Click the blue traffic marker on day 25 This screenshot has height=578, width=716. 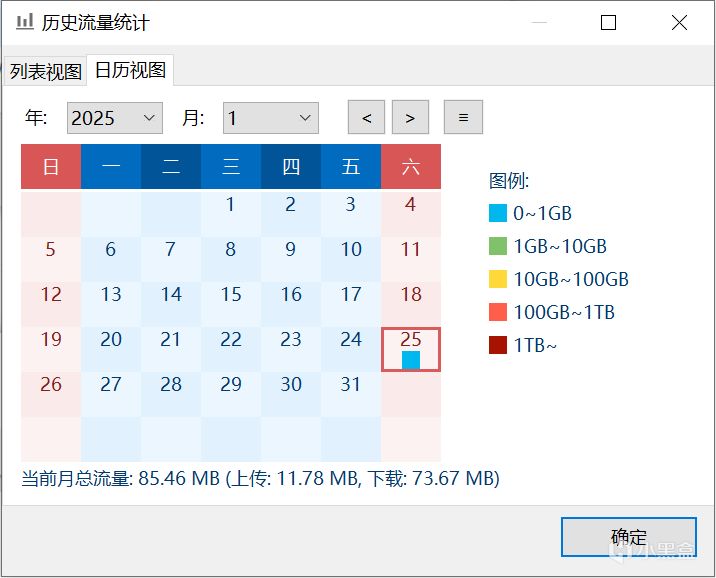(411, 360)
